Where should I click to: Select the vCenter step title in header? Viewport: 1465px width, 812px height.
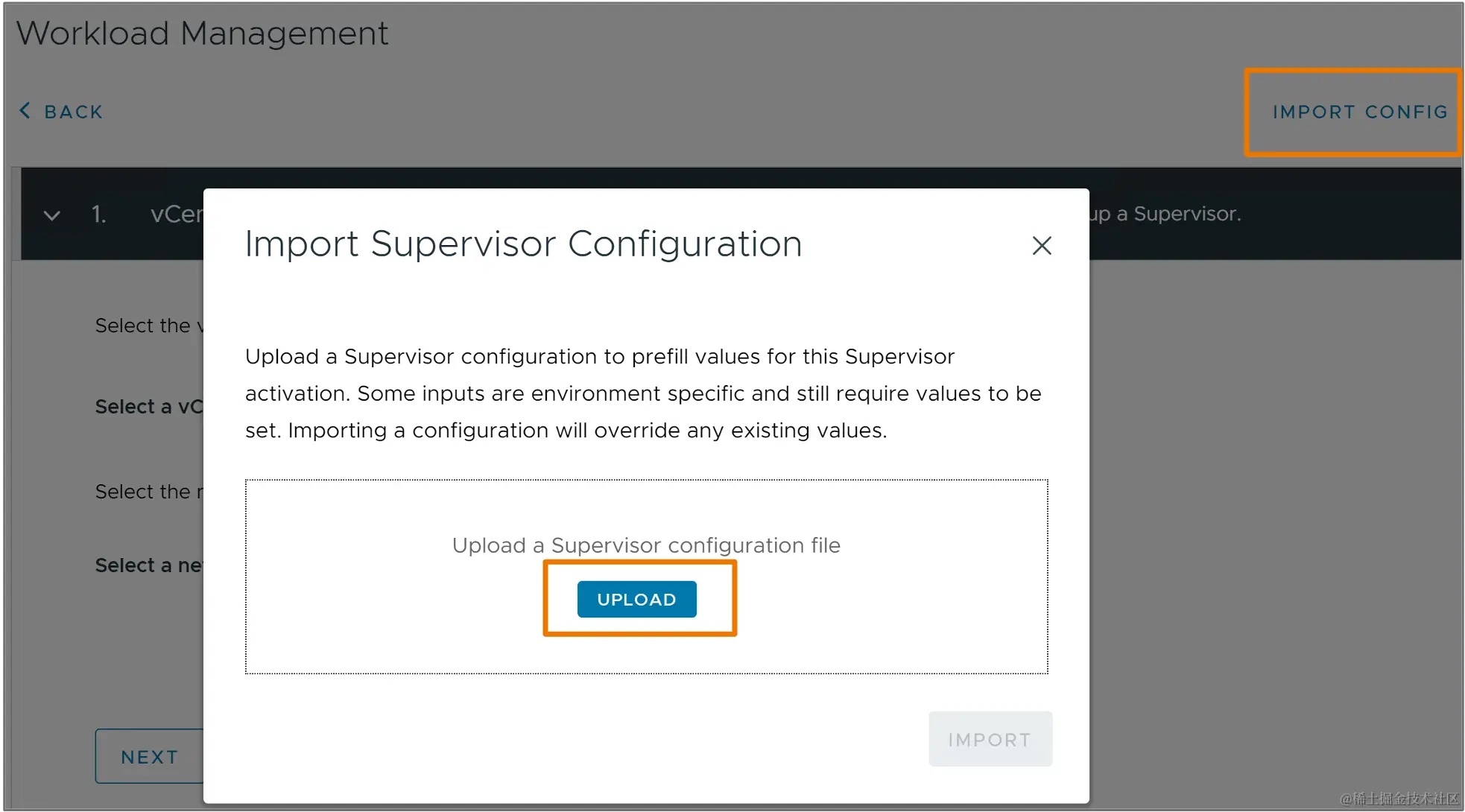pos(176,215)
